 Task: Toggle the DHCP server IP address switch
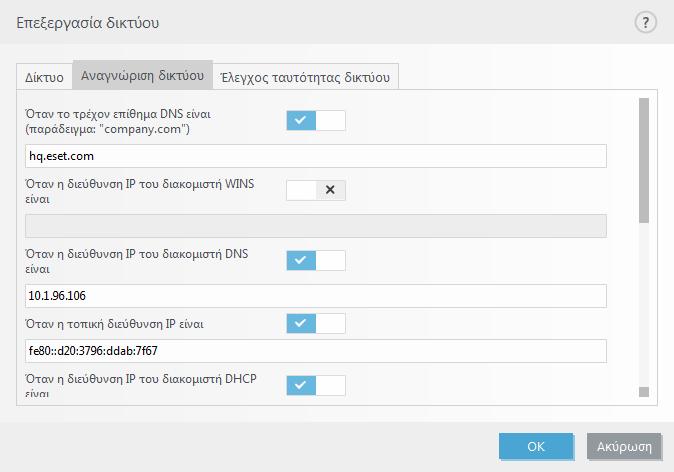pos(316,385)
